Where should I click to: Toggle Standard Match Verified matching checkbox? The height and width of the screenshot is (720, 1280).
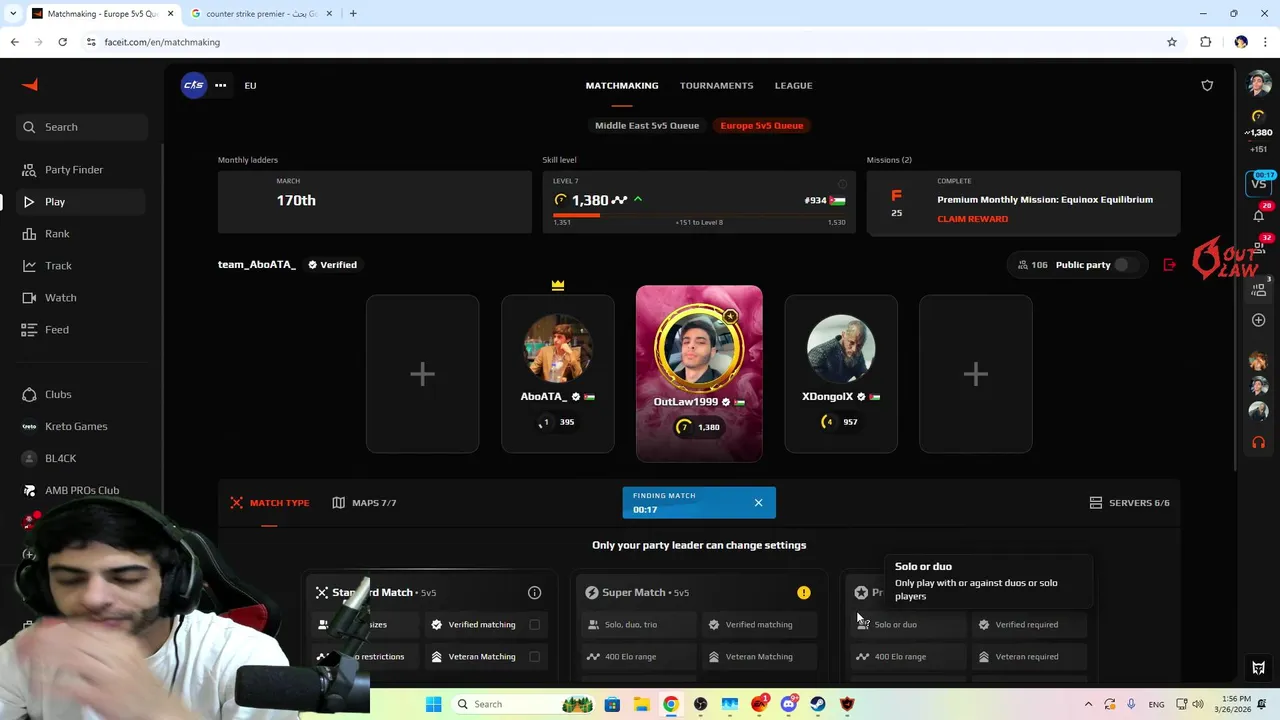pos(534,625)
